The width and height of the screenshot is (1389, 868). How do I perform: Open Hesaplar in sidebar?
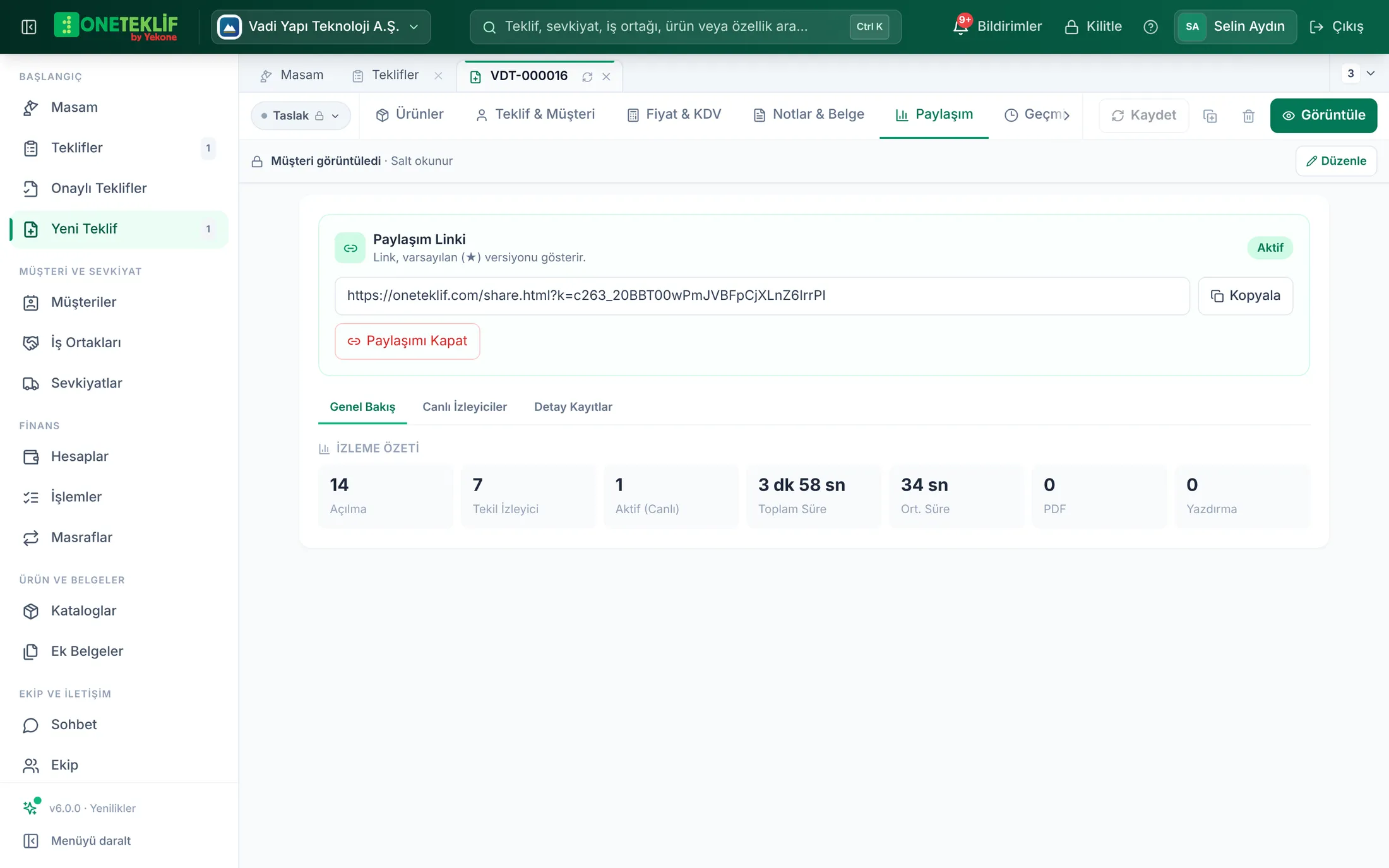coord(119,456)
